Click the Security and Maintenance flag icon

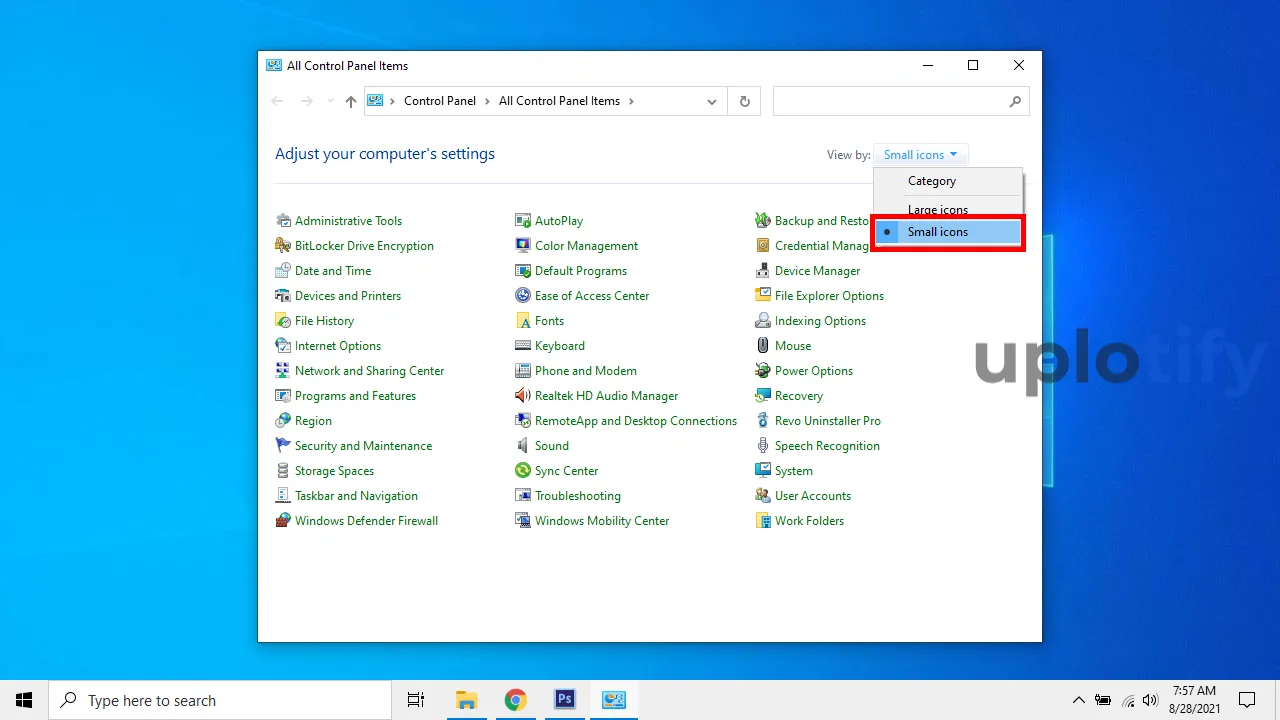click(283, 446)
